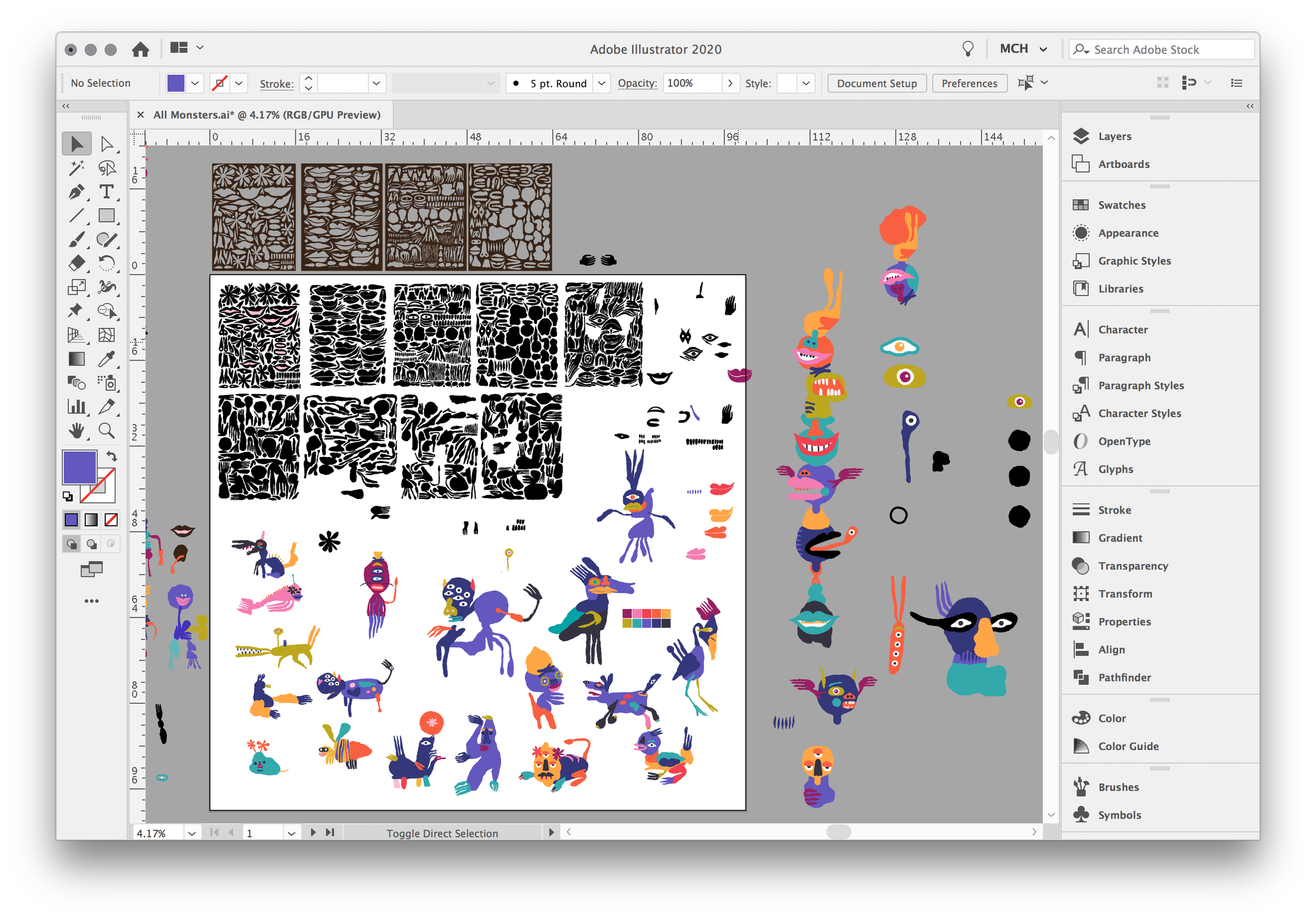Open the MCH workspace switcher menu
Screen dimensions: 1316x920
[x=1024, y=49]
